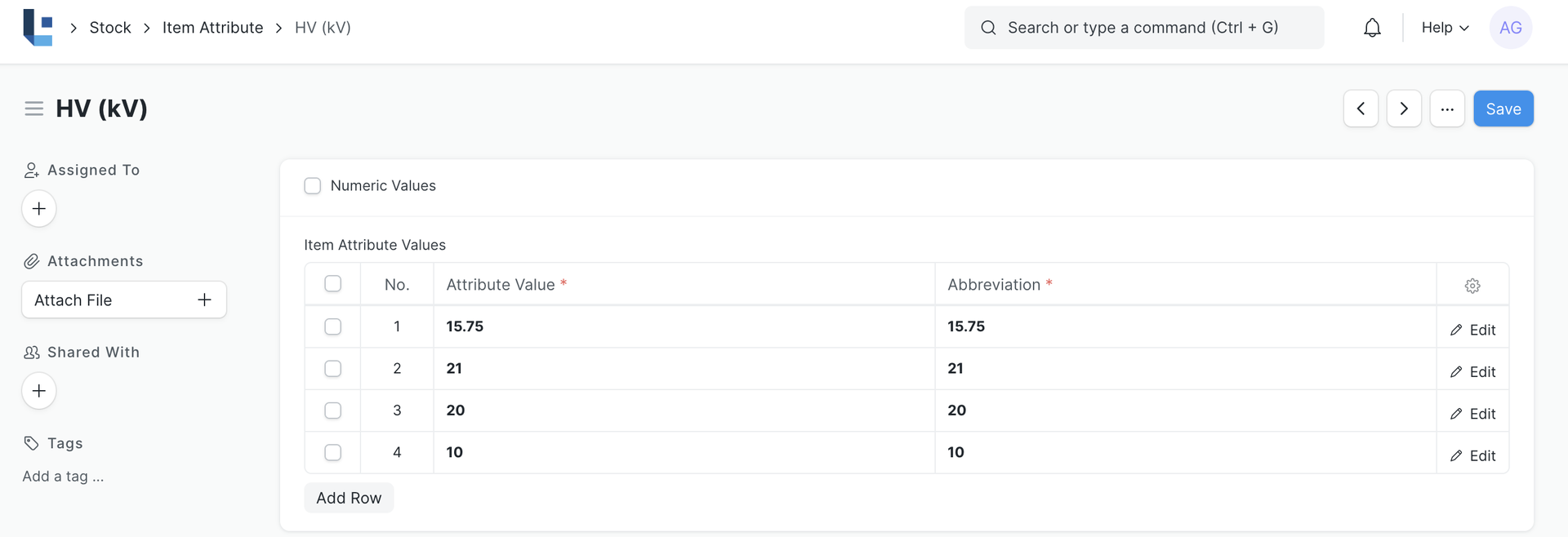This screenshot has width=1568, height=537.
Task: Go to previous document arrow
Action: click(1361, 109)
